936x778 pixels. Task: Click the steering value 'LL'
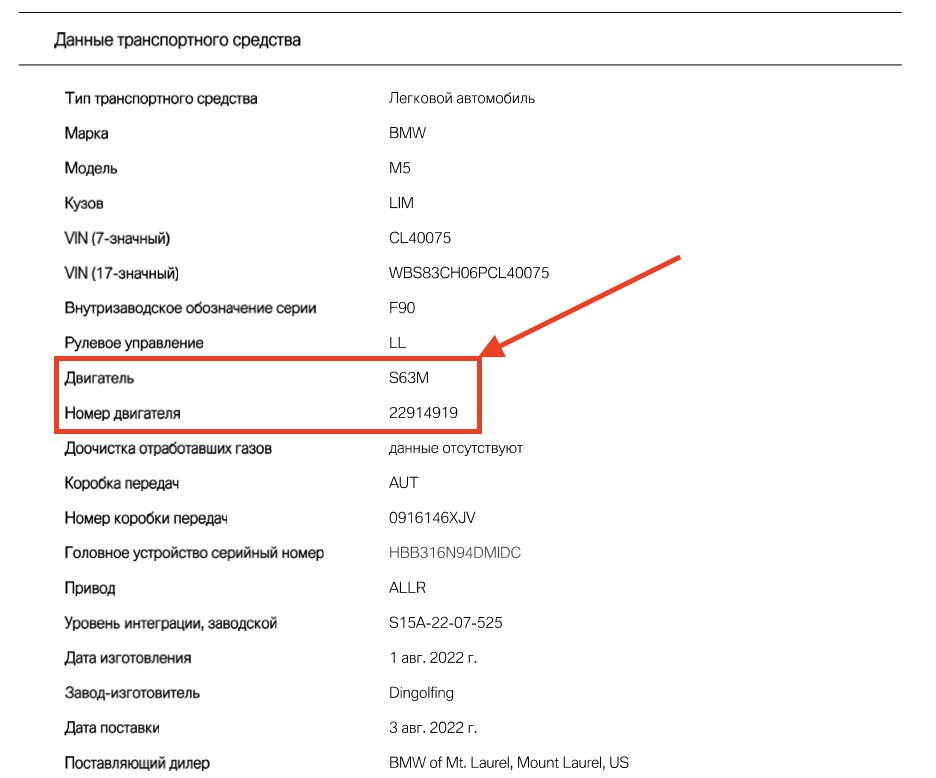pos(397,343)
